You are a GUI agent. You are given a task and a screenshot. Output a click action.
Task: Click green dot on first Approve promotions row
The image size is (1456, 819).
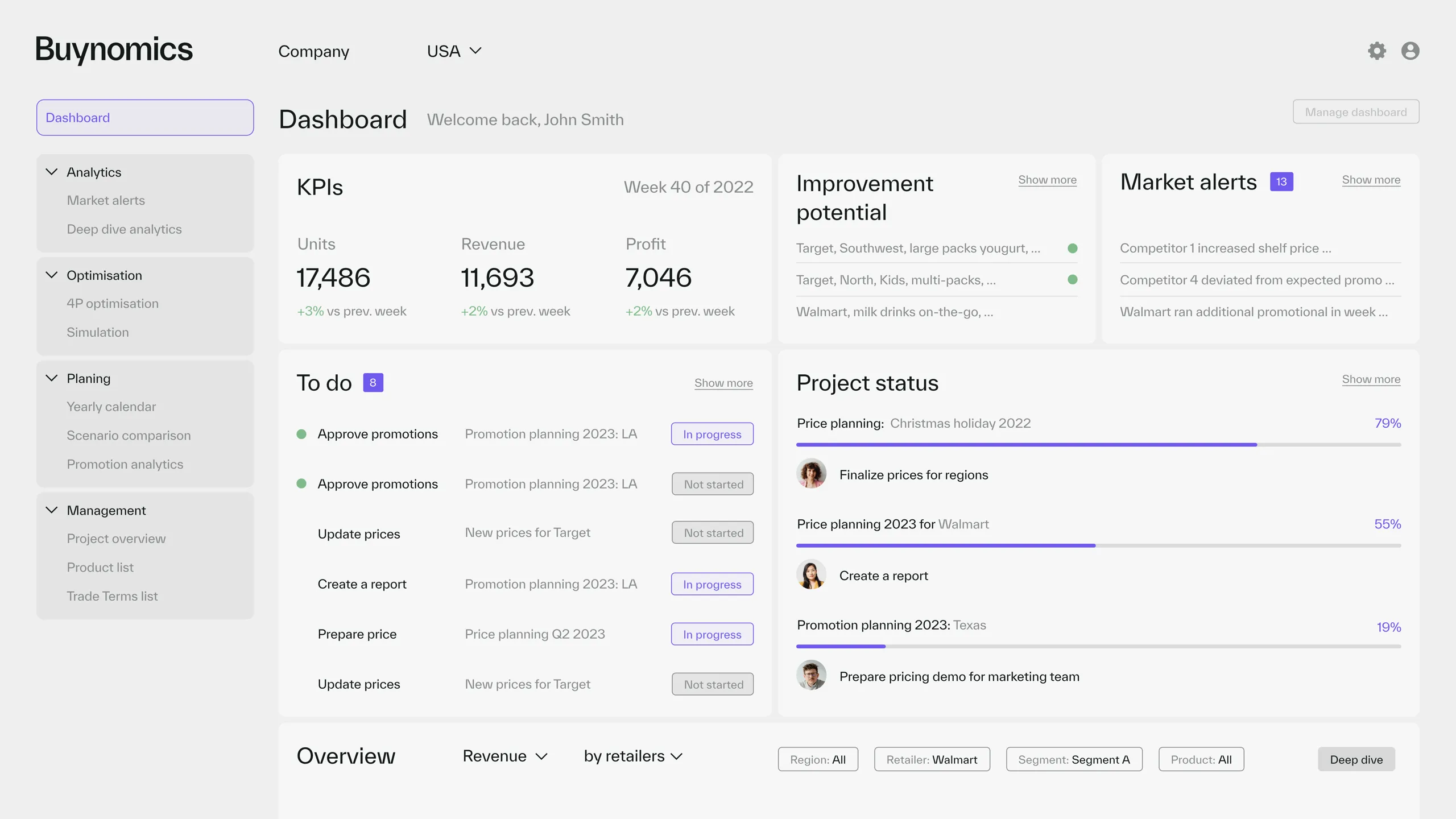301,434
